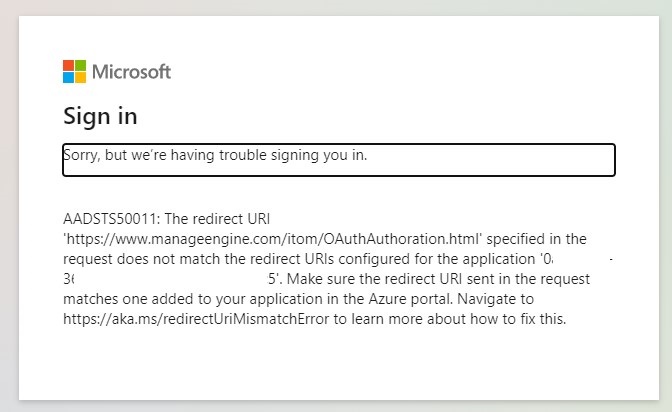Image resolution: width=672 pixels, height=412 pixels.
Task: Focus the 'Sorry, but we're having trouble' box
Action: click(338, 160)
